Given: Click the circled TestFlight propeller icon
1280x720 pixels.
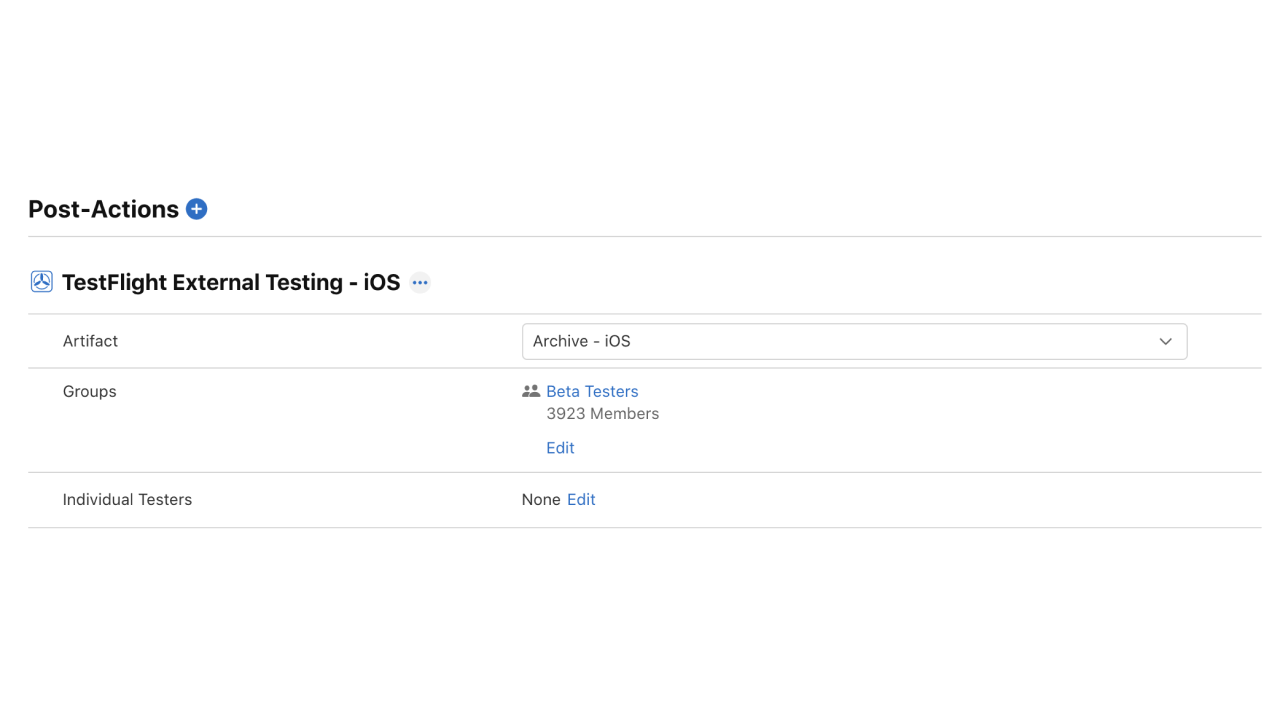Looking at the screenshot, I should (x=41, y=282).
